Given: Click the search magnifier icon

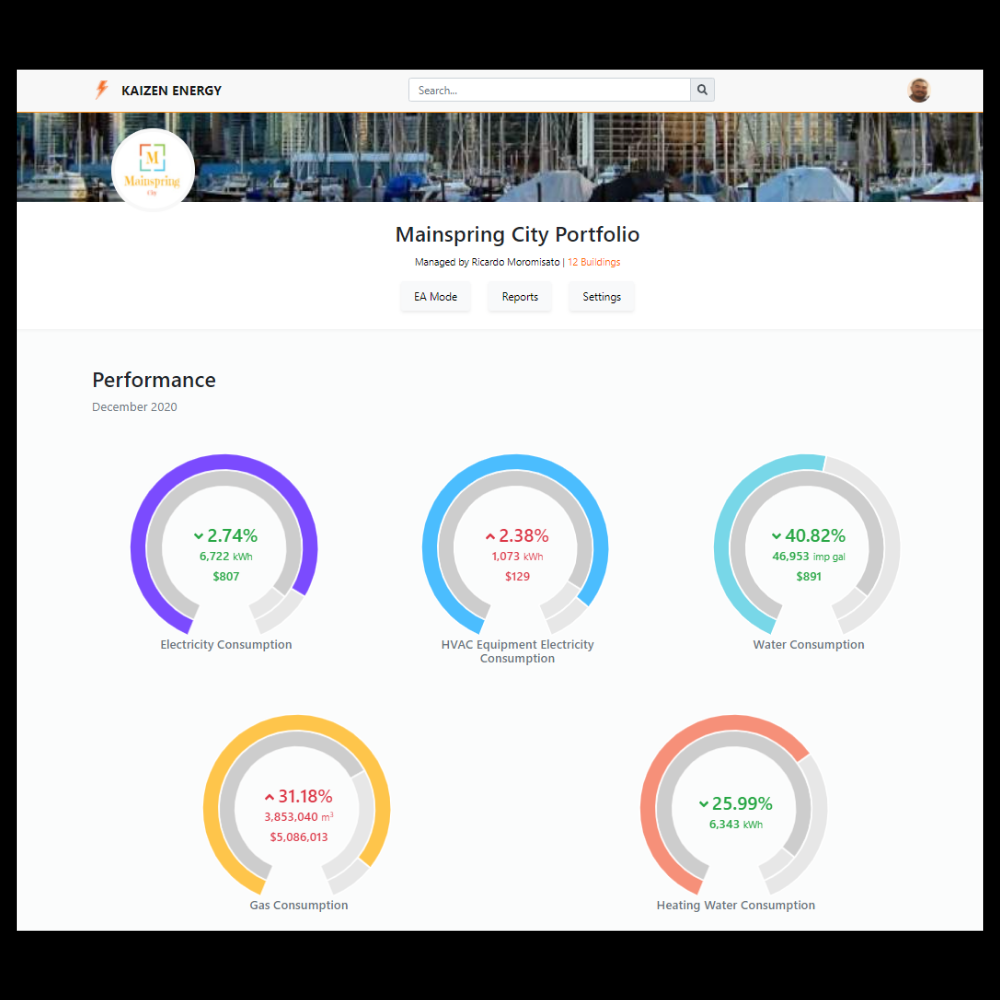Looking at the screenshot, I should pyautogui.click(x=701, y=90).
